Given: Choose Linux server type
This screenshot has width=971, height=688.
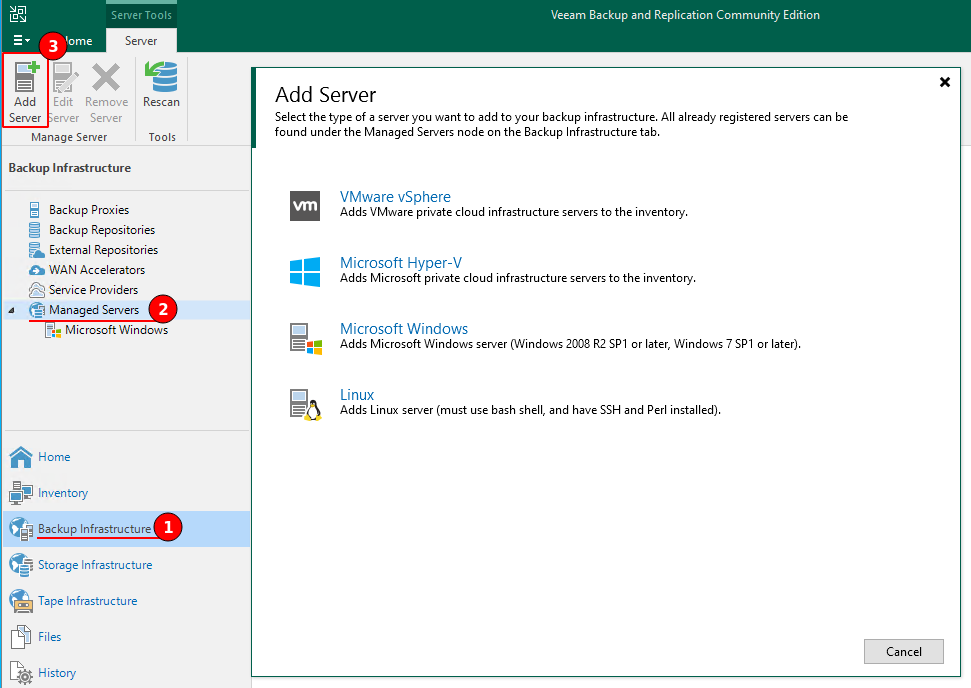Looking at the screenshot, I should 357,395.
